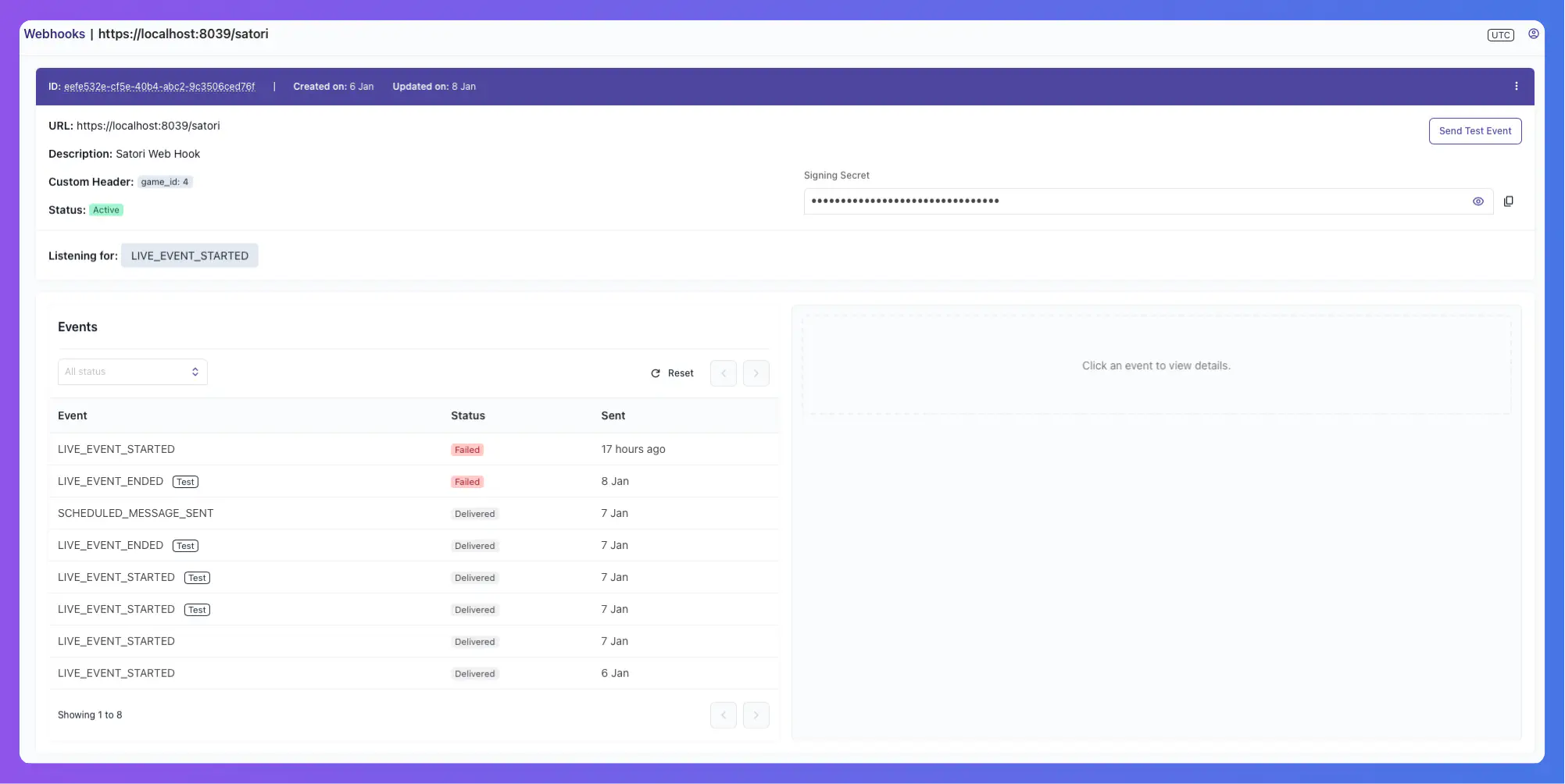Click the 'Created on: 6 Jan' text
1565x784 pixels.
coord(334,87)
